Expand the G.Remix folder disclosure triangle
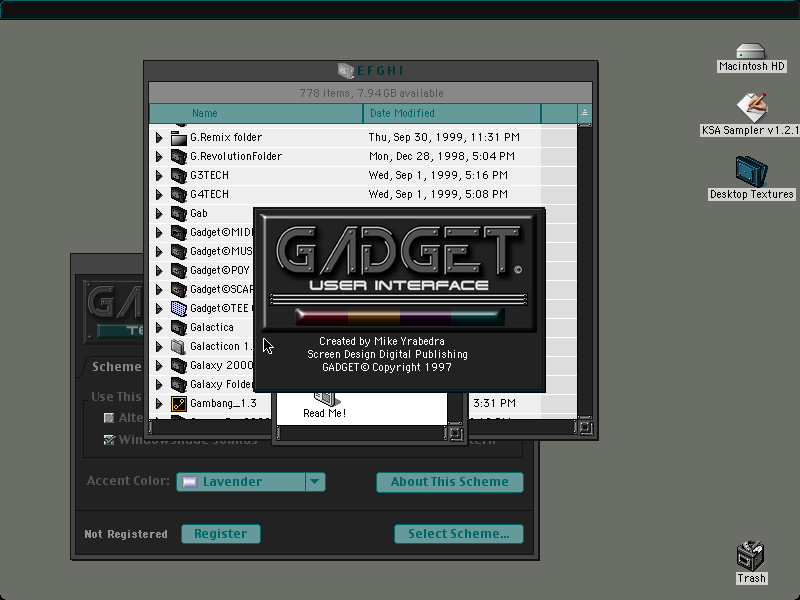The image size is (800, 600). coord(159,137)
